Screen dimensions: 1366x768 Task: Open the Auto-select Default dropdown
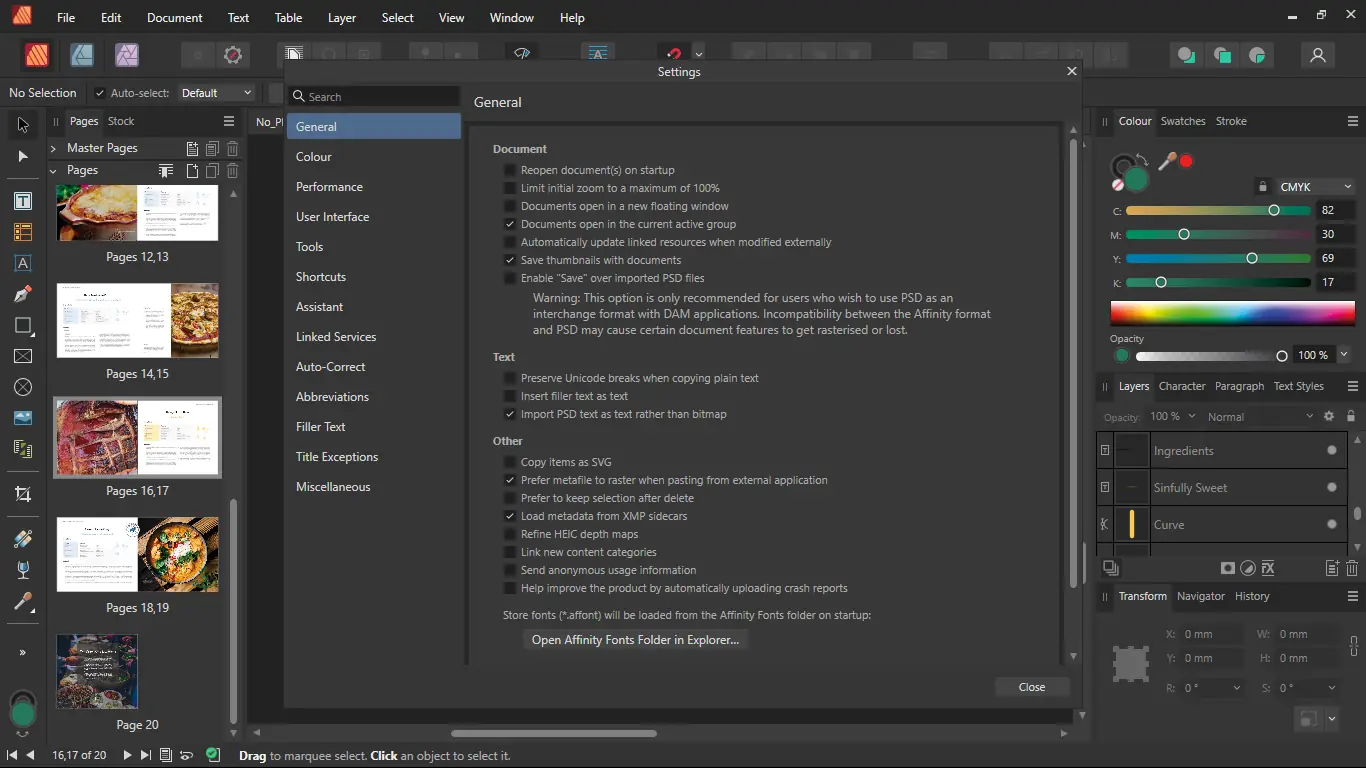tap(216, 93)
